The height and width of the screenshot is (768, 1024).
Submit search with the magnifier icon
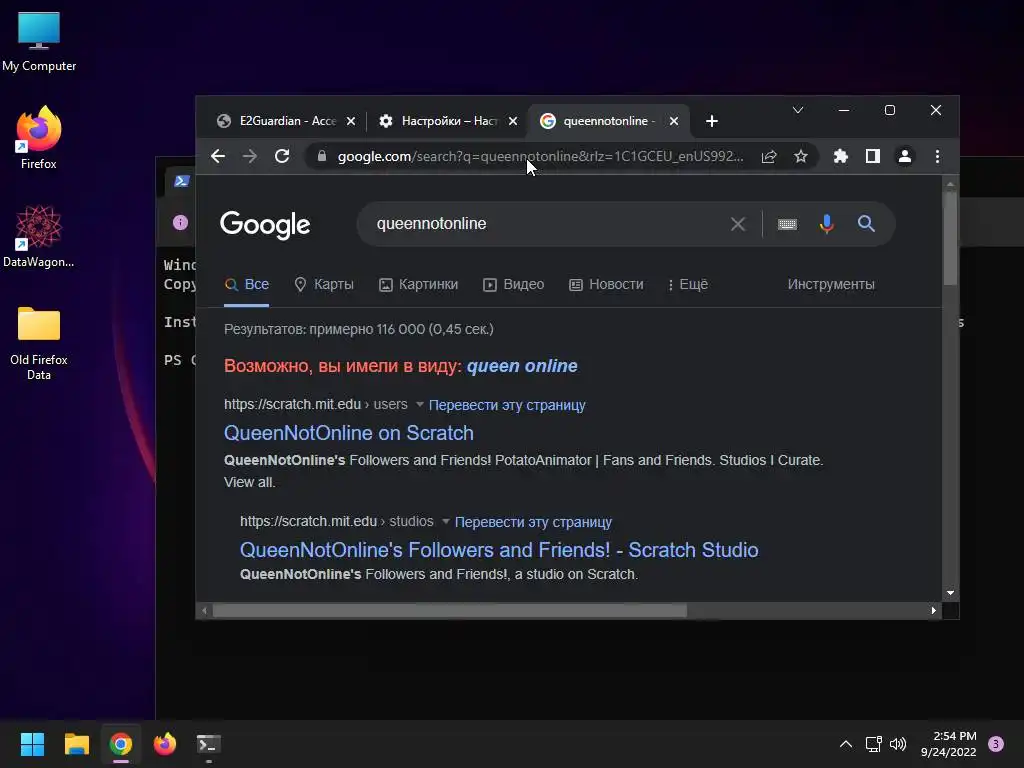point(866,224)
